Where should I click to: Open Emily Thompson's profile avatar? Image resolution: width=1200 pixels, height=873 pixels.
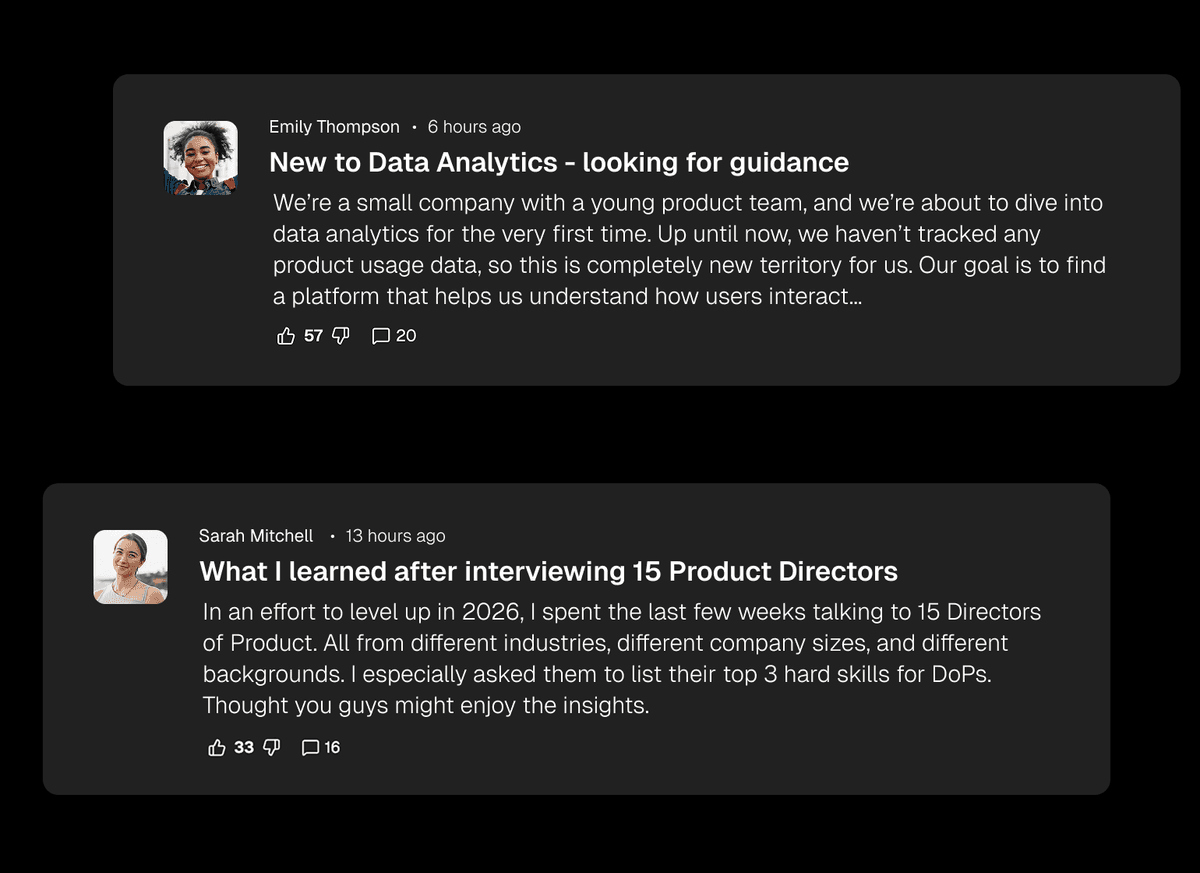coord(201,158)
